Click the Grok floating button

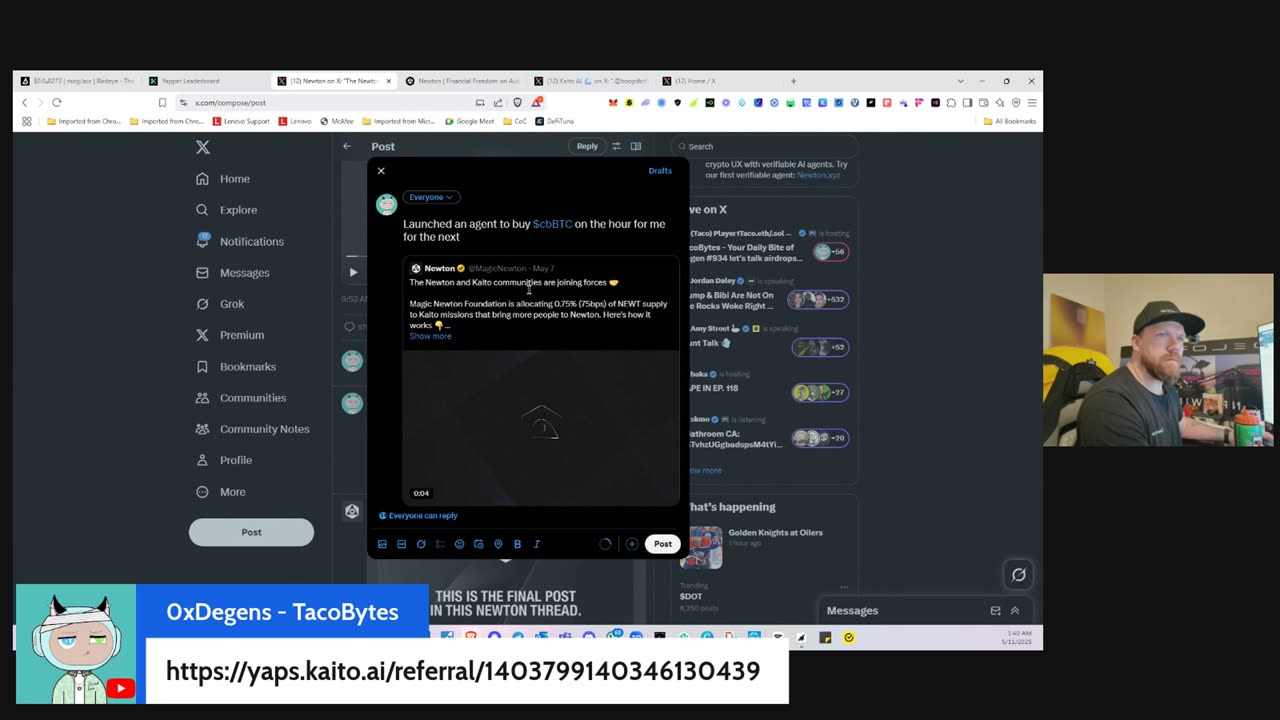point(1018,575)
